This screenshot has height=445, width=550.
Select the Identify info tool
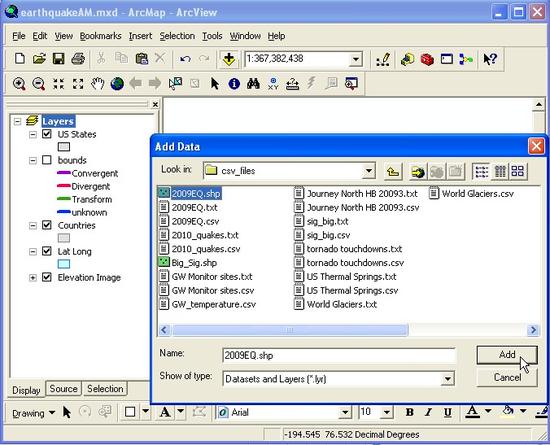pyautogui.click(x=234, y=83)
